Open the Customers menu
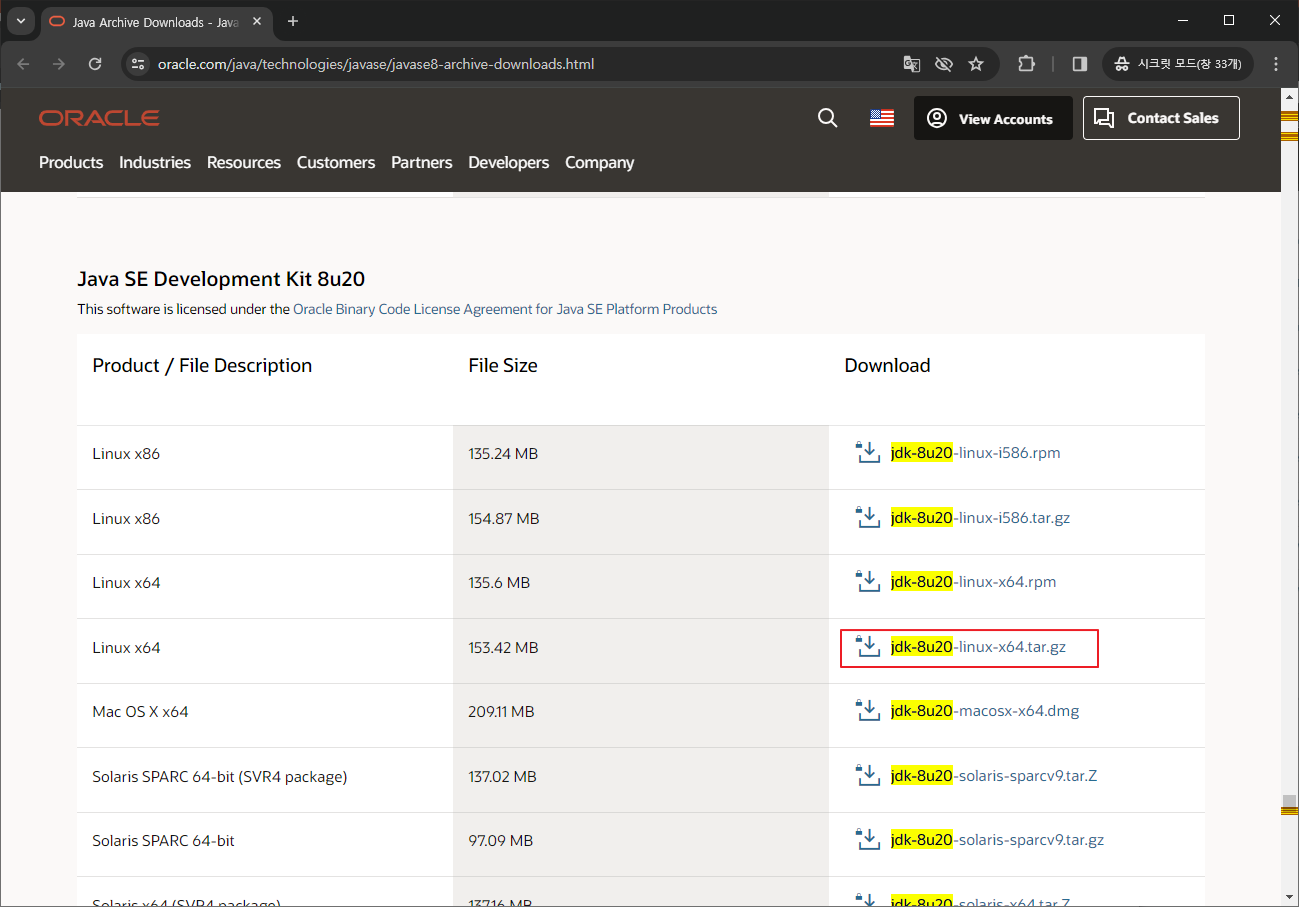The image size is (1299, 907). click(x=336, y=162)
